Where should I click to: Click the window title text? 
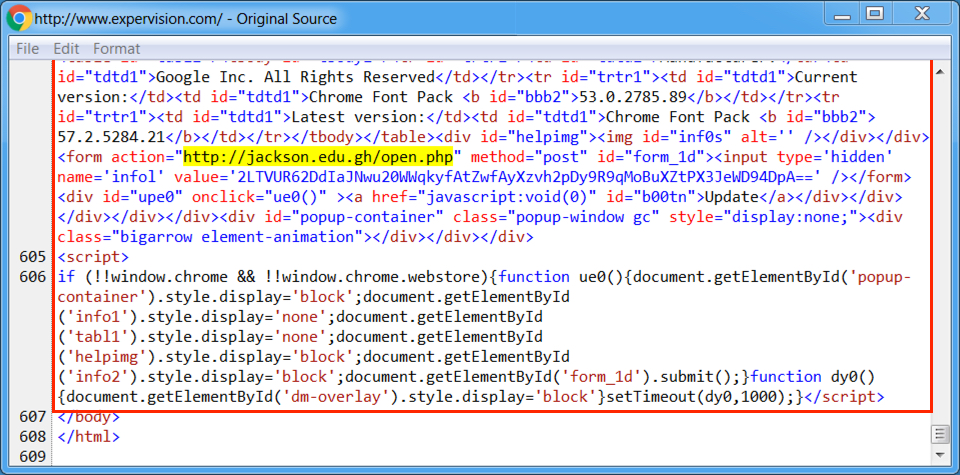pos(186,19)
